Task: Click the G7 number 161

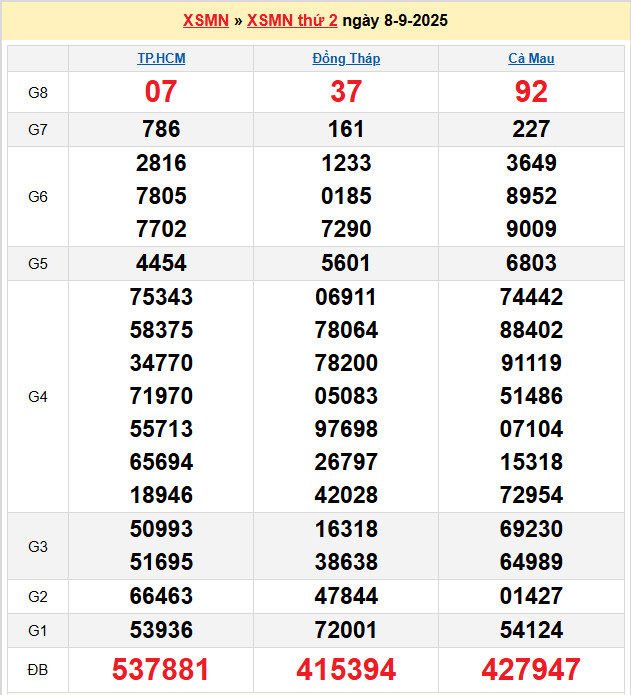Action: point(346,129)
